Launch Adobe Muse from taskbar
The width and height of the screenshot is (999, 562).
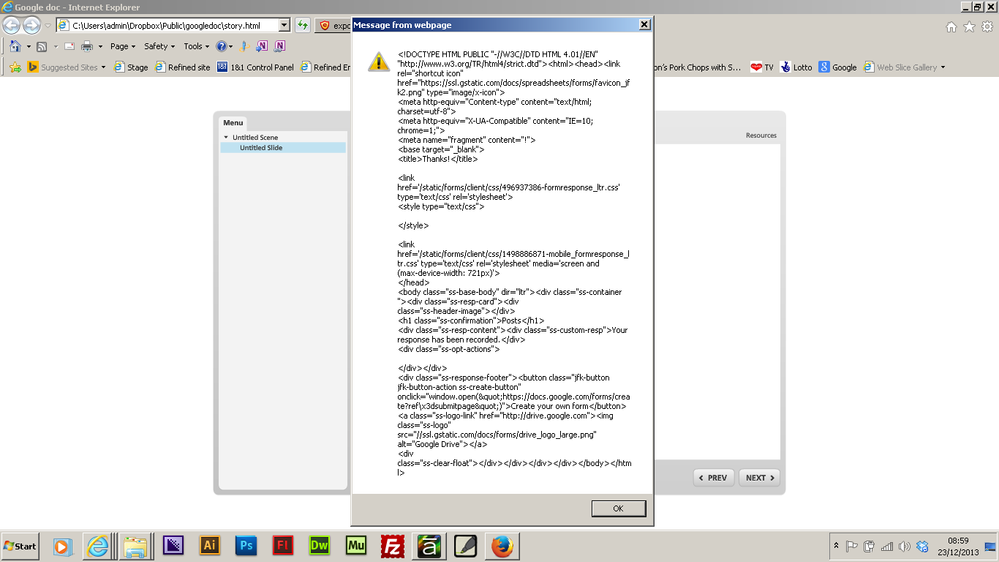click(356, 546)
